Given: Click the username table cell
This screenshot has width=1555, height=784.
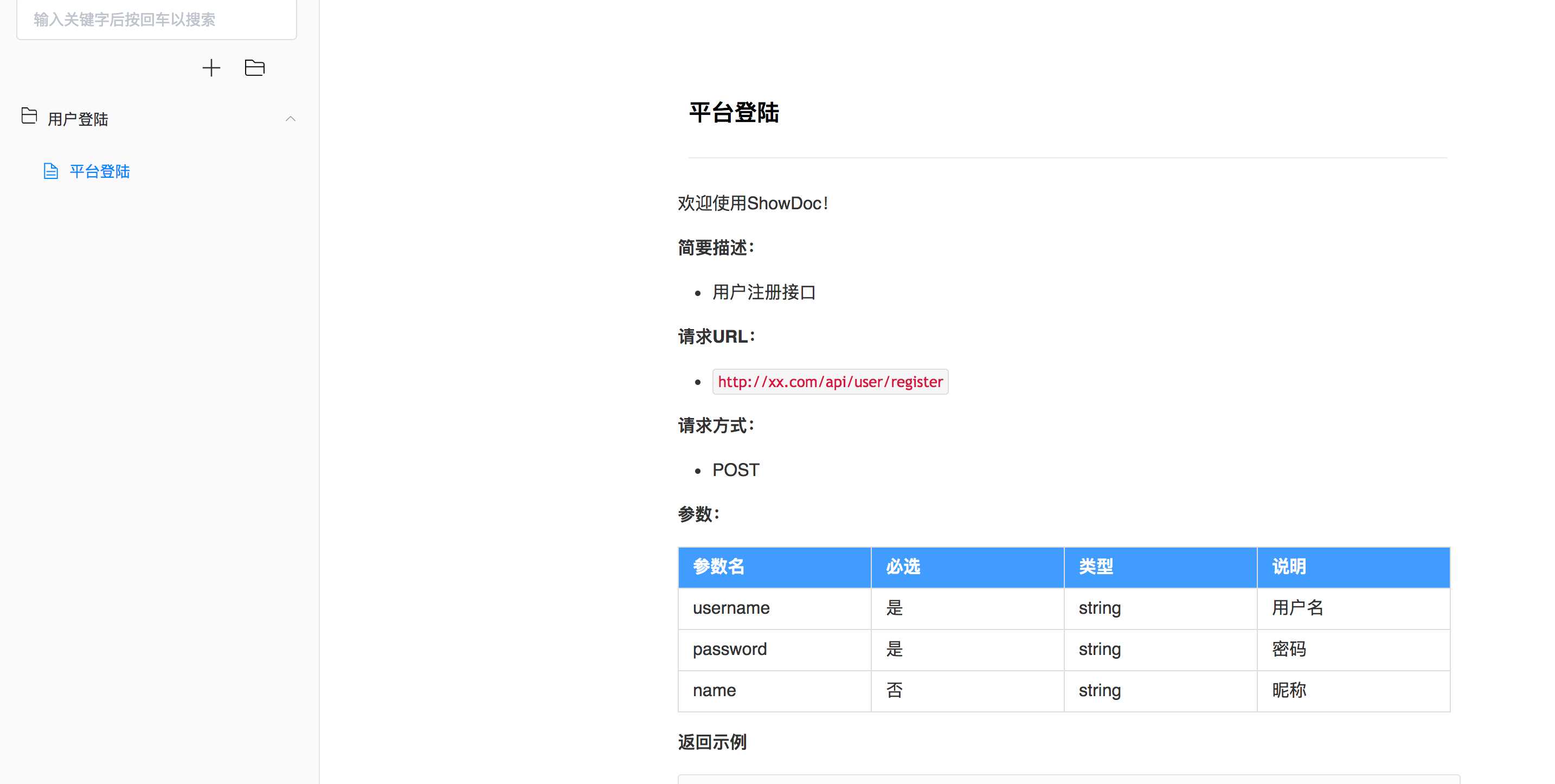Looking at the screenshot, I should [x=774, y=608].
